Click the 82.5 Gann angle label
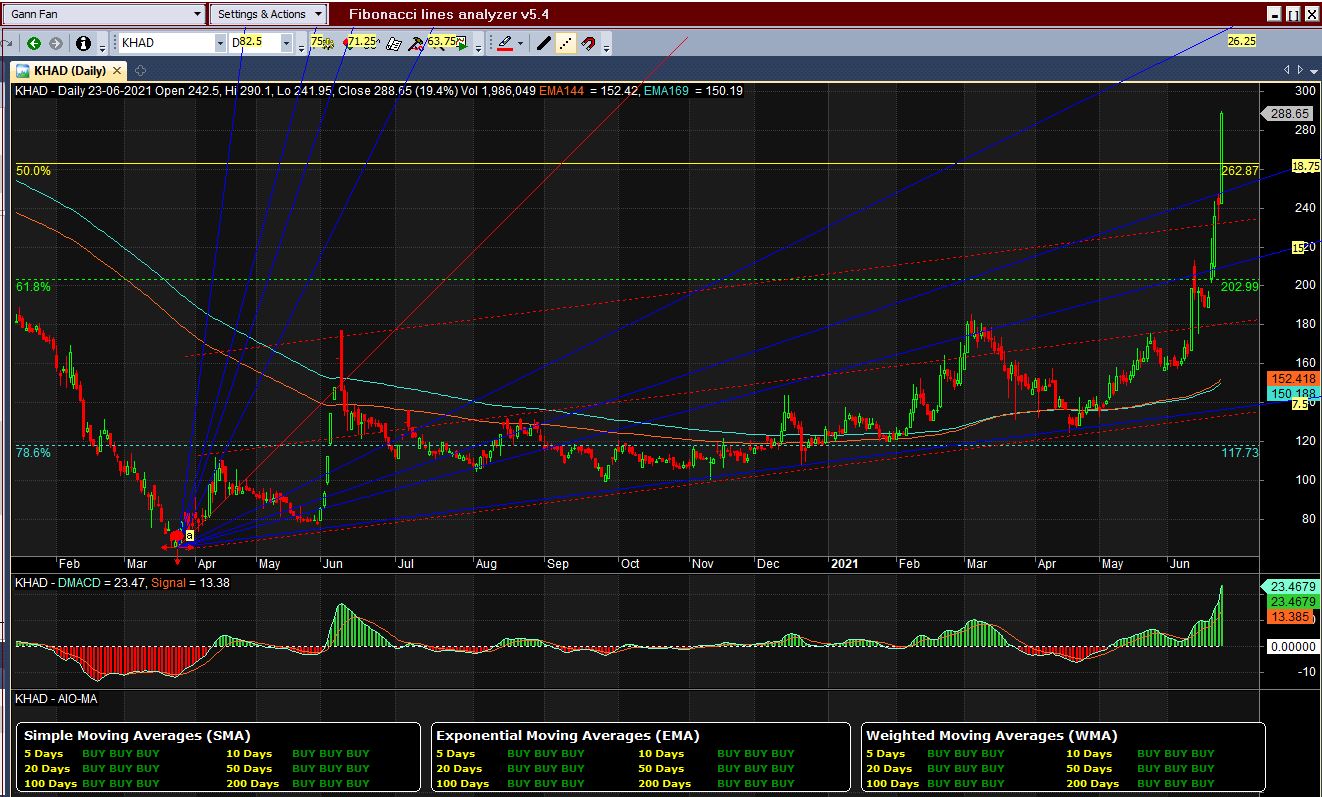The width and height of the screenshot is (1322, 797). 249,41
